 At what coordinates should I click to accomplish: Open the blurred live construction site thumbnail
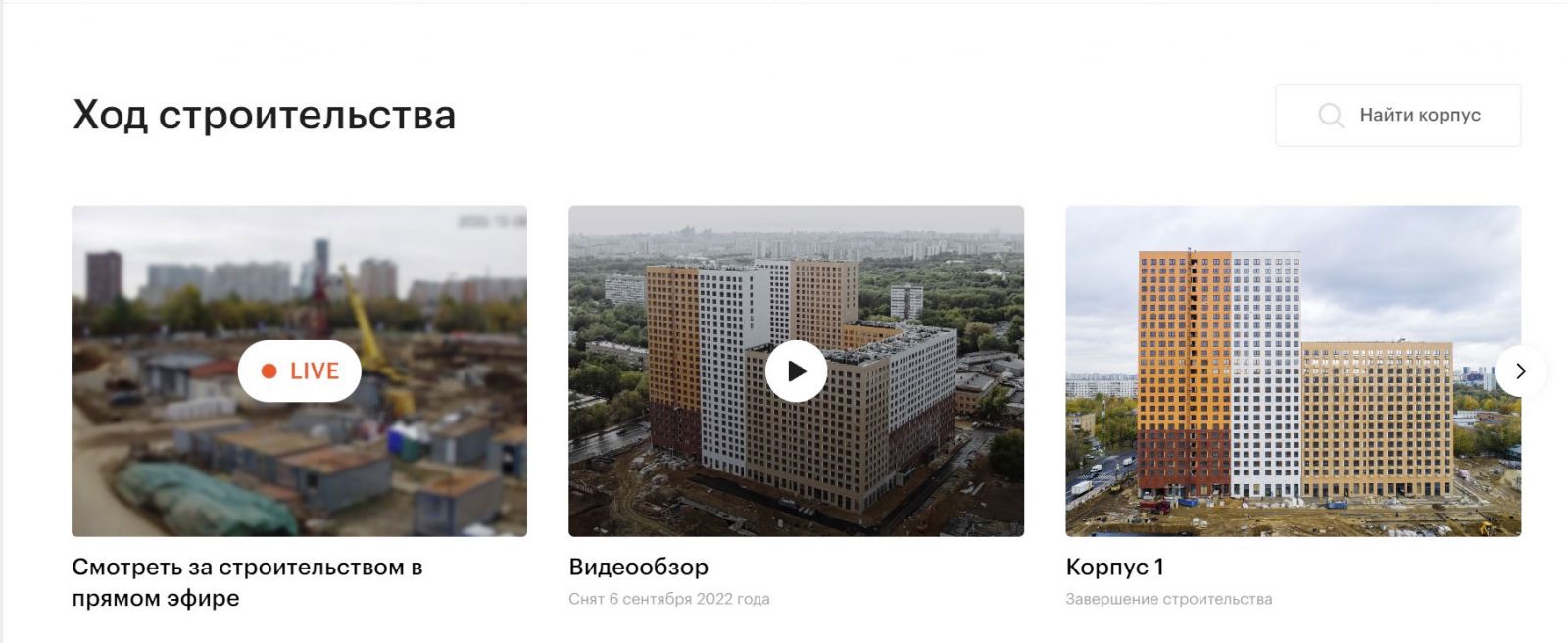click(x=299, y=371)
